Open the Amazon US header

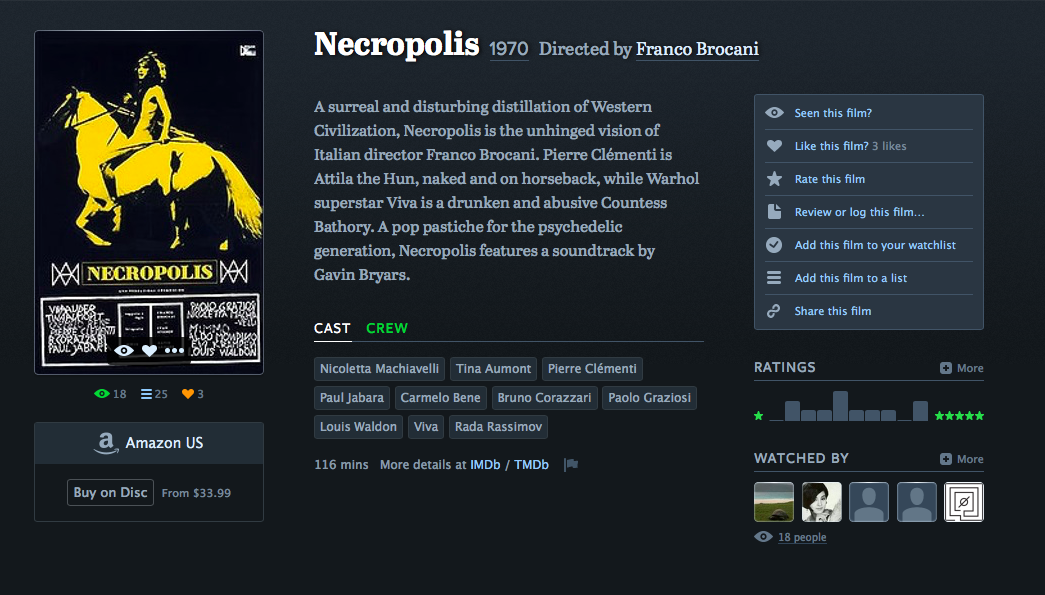[149, 443]
